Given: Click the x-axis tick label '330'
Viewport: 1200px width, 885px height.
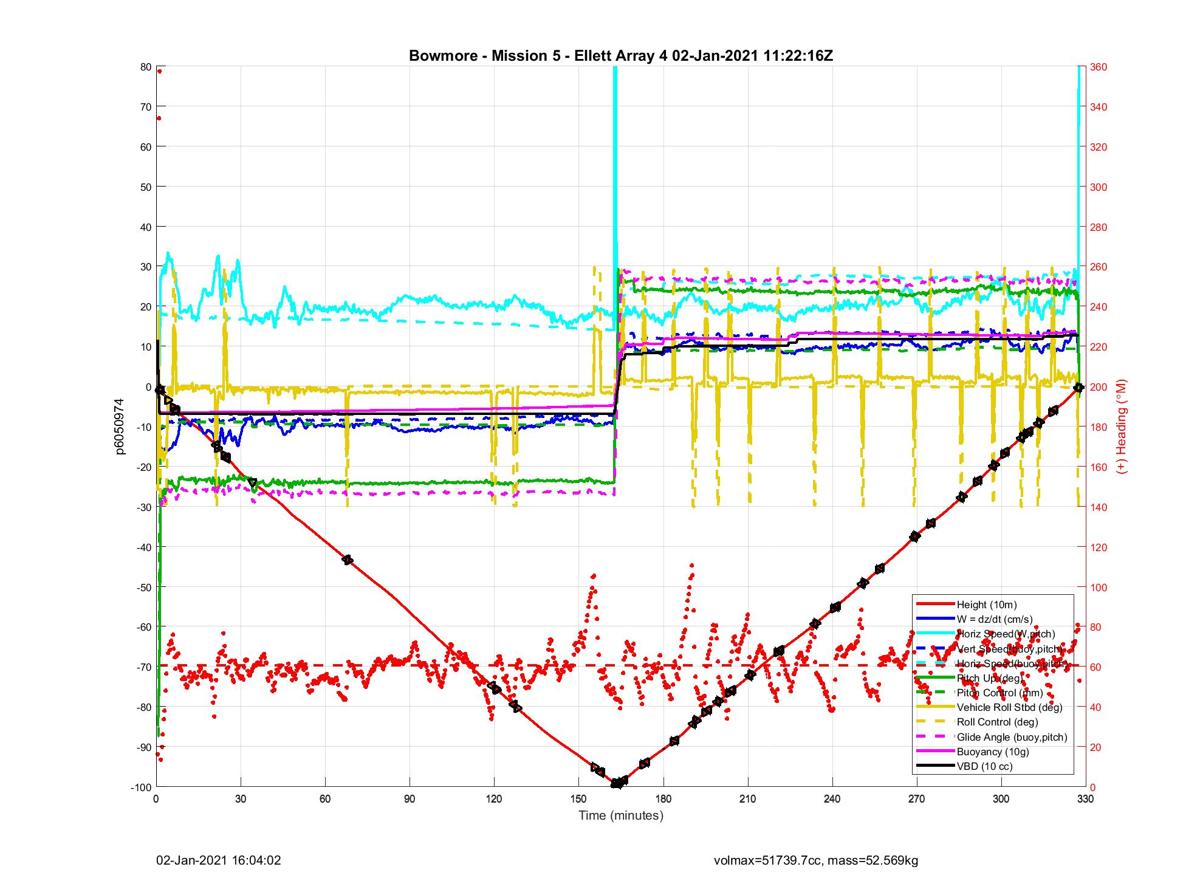Looking at the screenshot, I should 1085,799.
